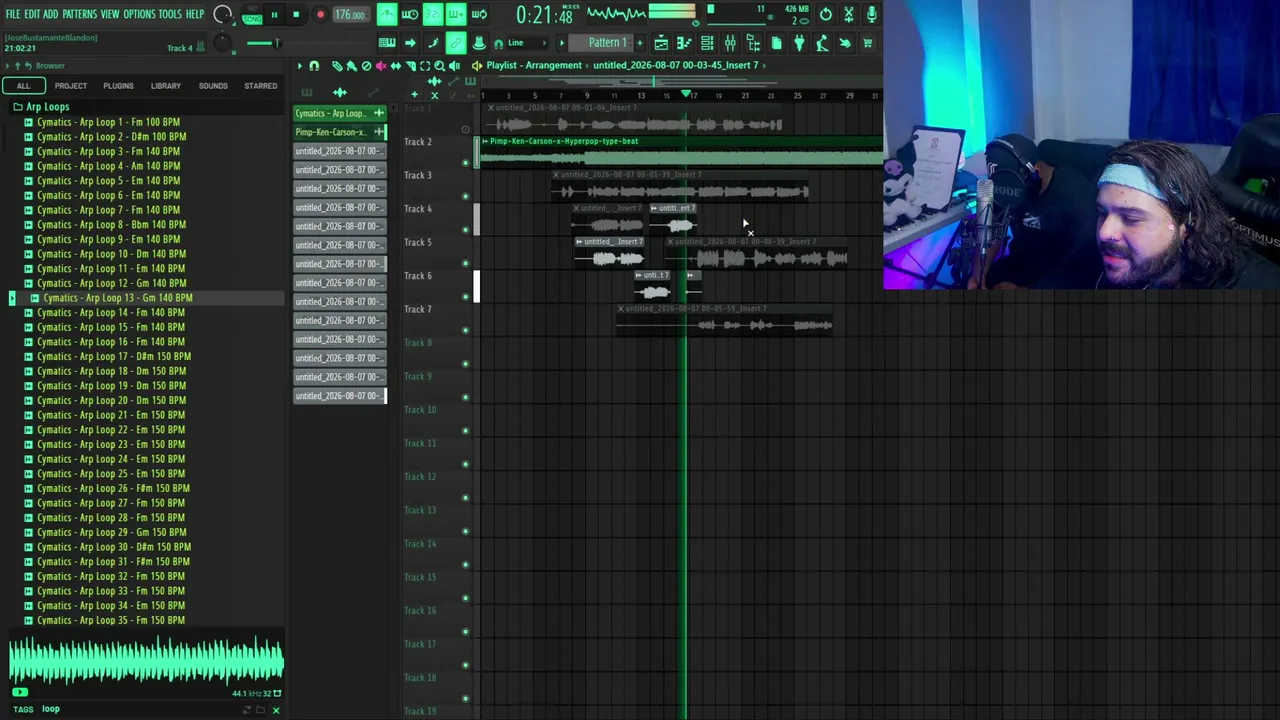The image size is (1280, 720).
Task: Click the arrow left of Pattern 1
Action: click(561, 43)
